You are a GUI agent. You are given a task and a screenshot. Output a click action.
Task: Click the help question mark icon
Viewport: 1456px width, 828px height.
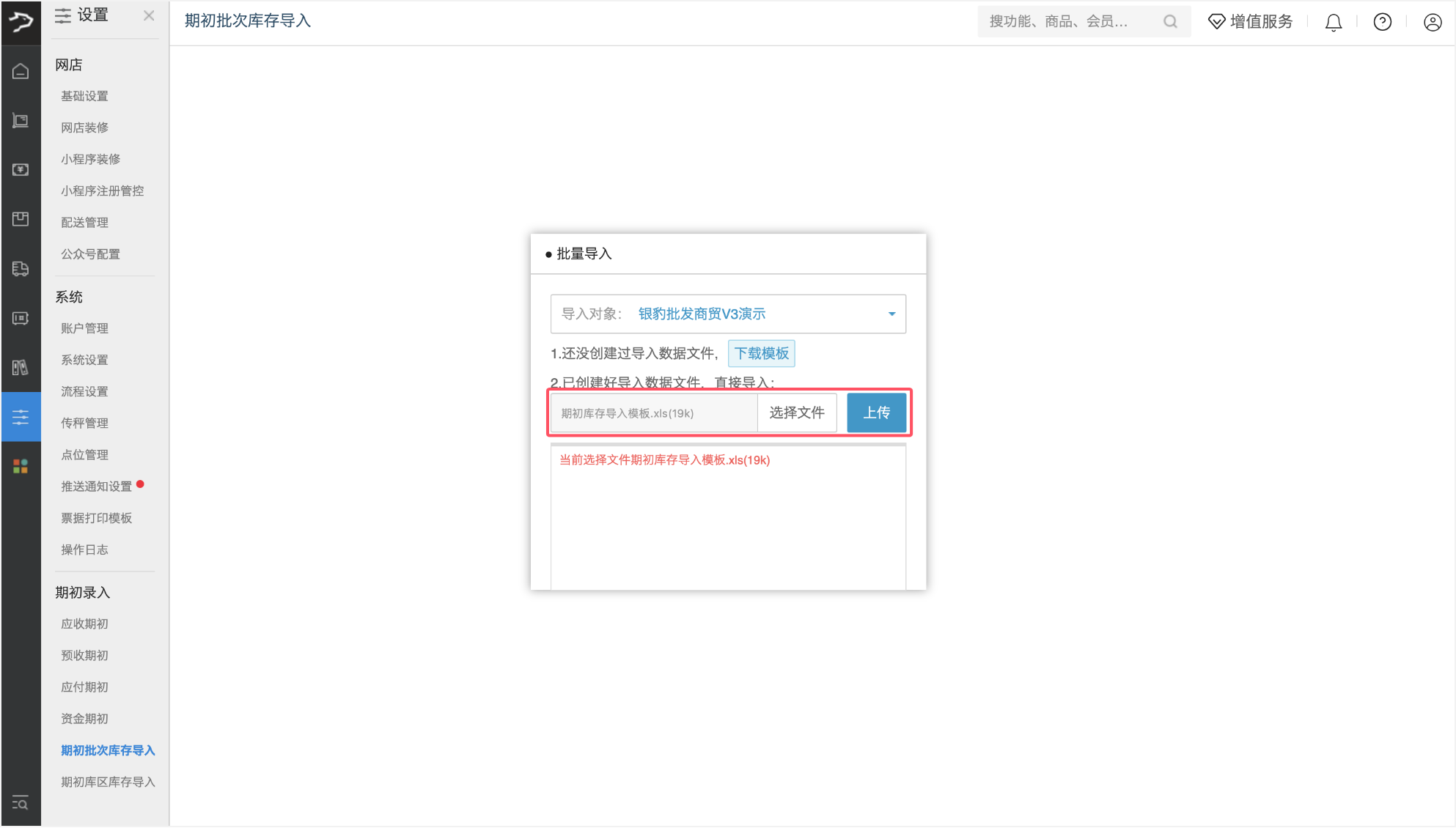point(1382,22)
